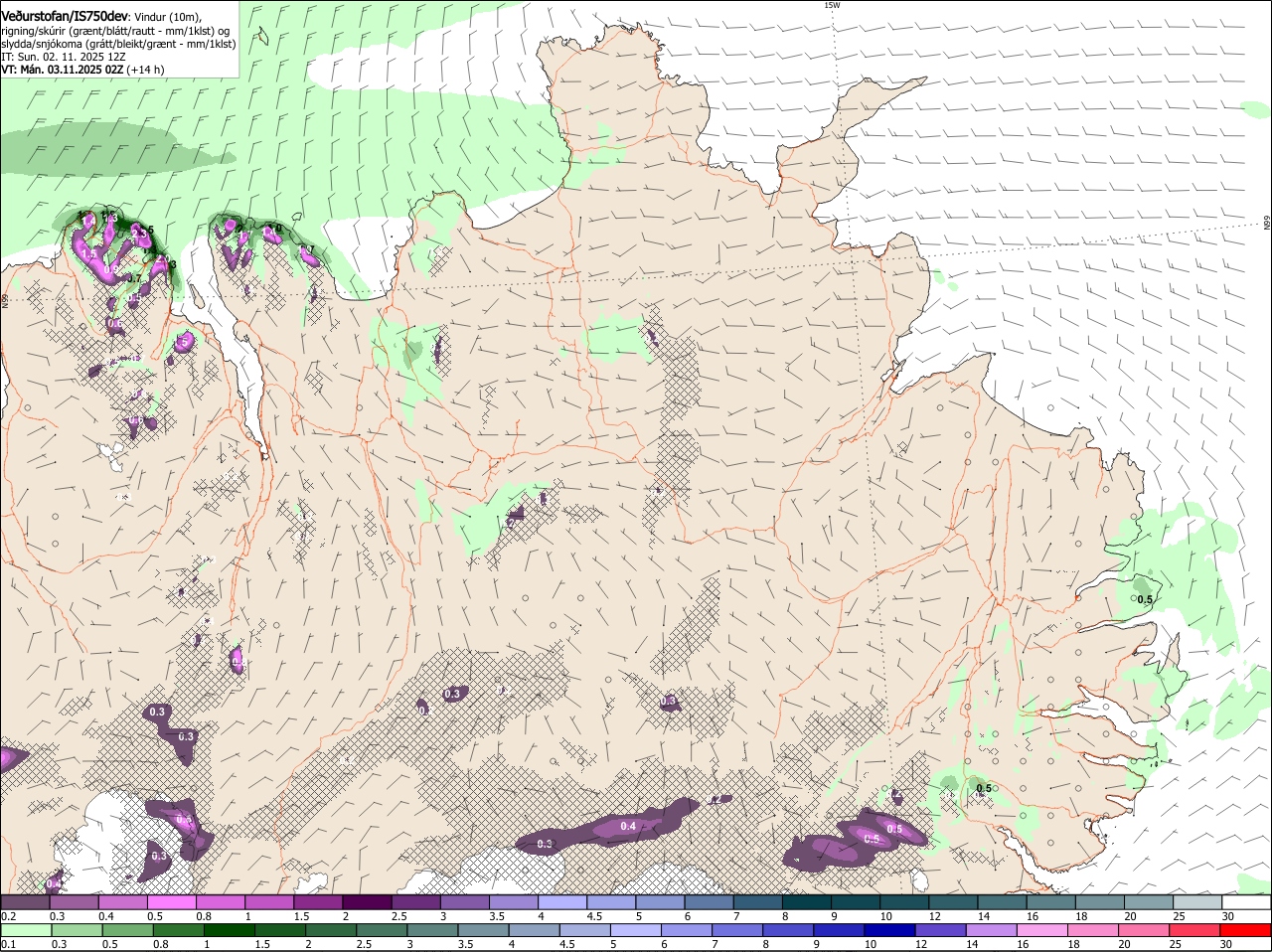Select the '0.5' value on the far east coast

(x=1145, y=599)
